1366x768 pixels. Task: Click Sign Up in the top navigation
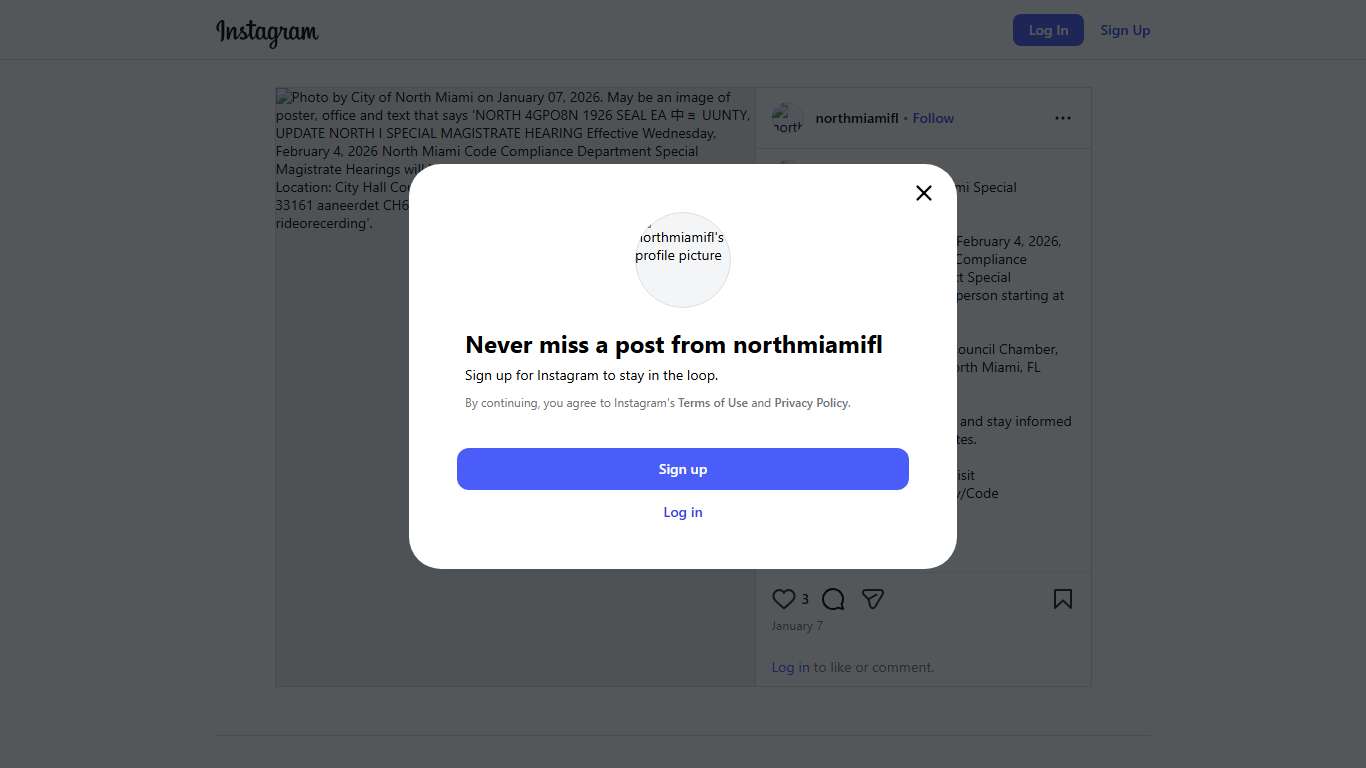(1125, 30)
